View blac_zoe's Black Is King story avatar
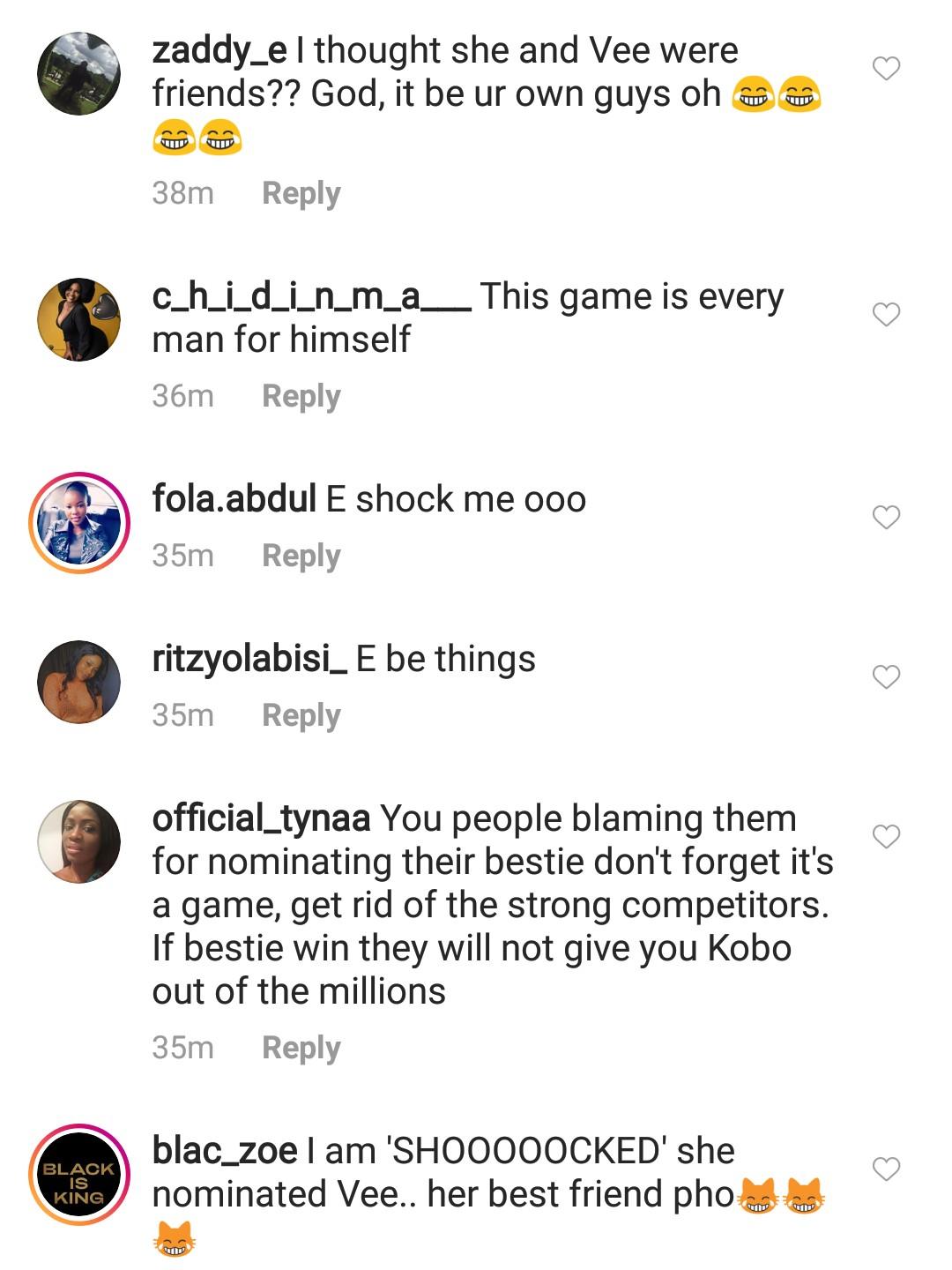952x1270 pixels. [78, 1175]
